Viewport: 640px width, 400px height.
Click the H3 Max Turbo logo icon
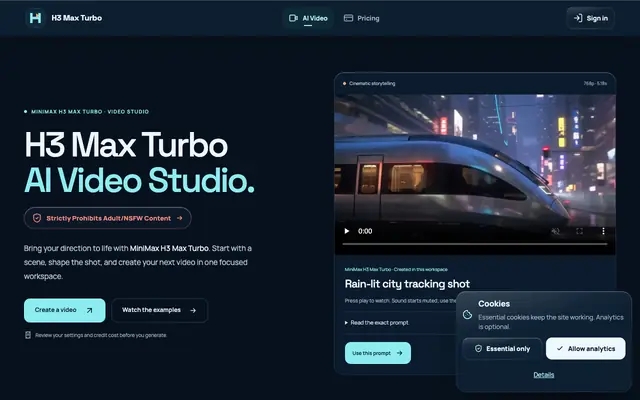[x=36, y=18]
